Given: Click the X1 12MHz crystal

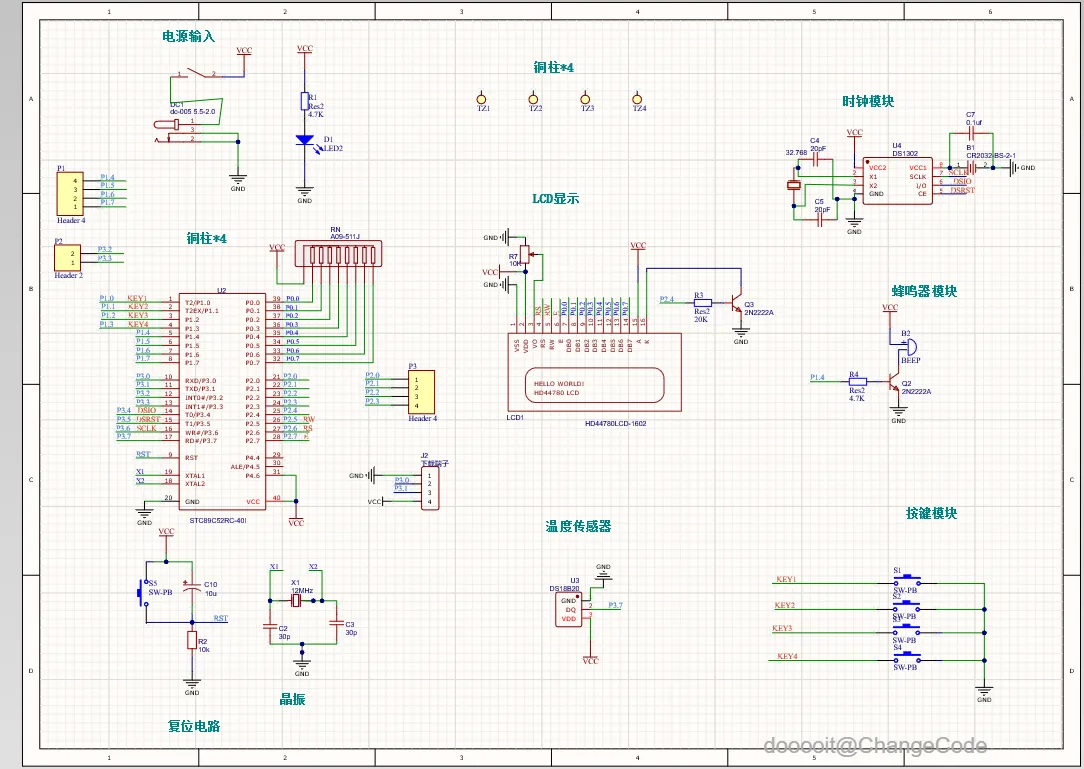Looking at the screenshot, I should [x=295, y=601].
